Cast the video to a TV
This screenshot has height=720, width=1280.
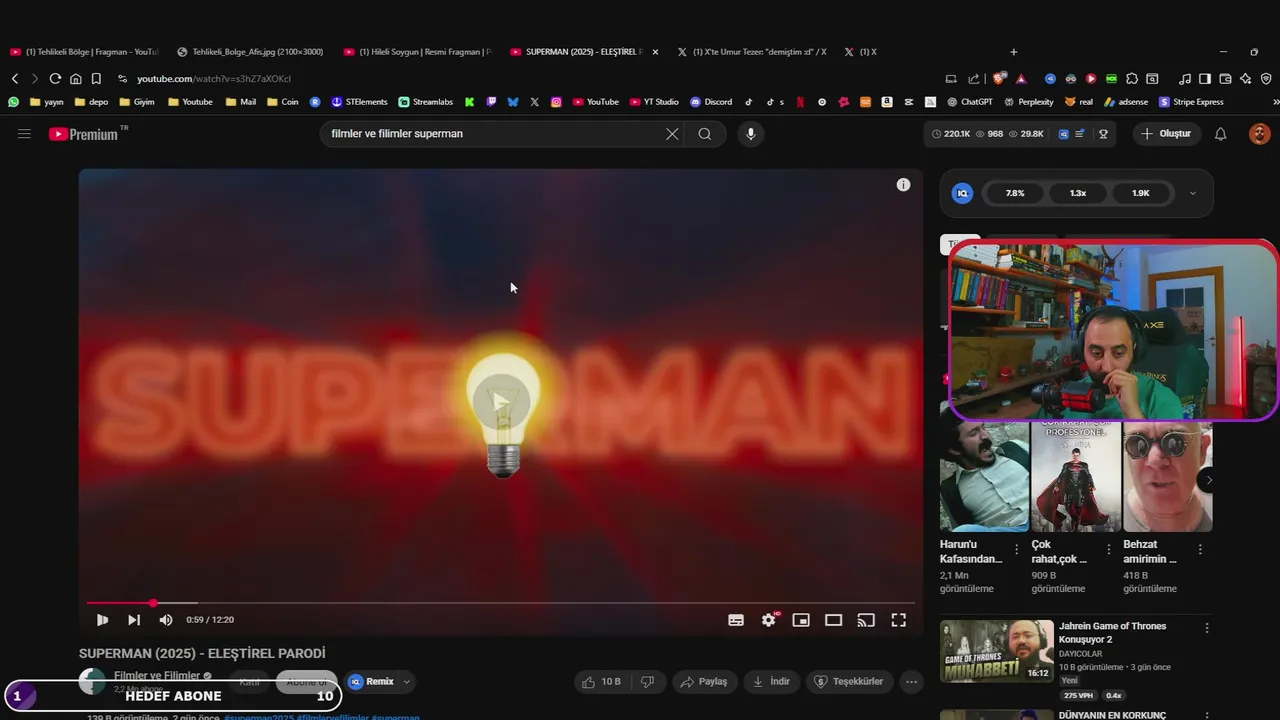coord(866,620)
